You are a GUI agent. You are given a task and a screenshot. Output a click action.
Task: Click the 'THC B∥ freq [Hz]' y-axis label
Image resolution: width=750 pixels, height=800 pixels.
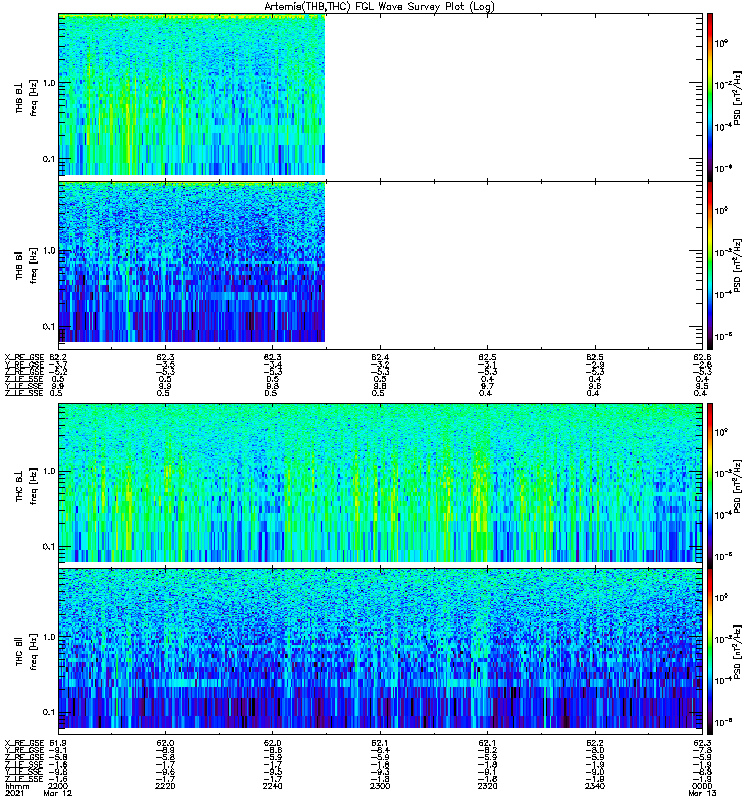(x=26, y=652)
